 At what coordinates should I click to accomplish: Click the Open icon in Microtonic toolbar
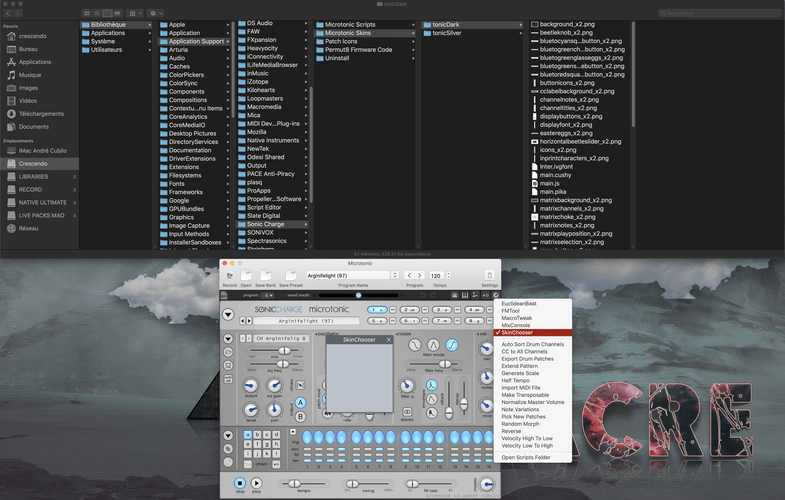246,276
